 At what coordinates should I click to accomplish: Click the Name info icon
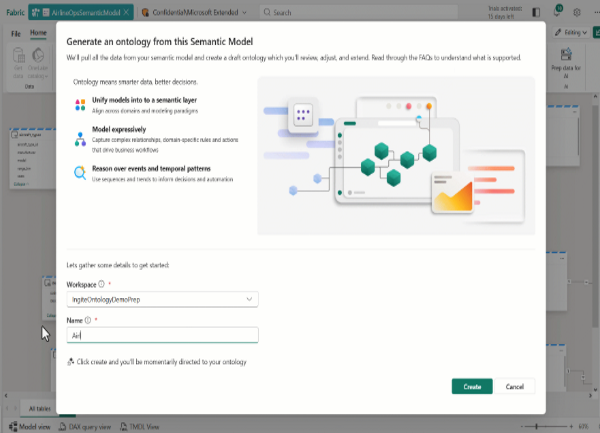88,320
